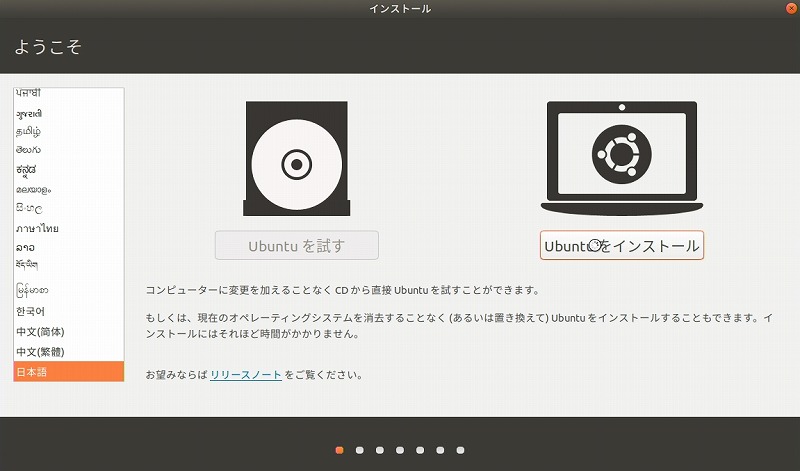Select 日本語 in the language list
The height and width of the screenshot is (471, 800).
(x=68, y=371)
